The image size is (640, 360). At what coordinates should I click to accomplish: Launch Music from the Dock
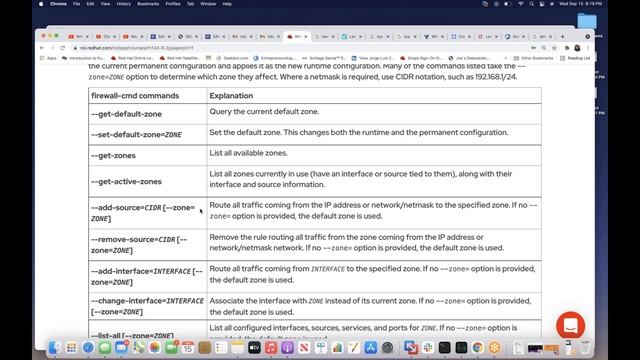271,347
